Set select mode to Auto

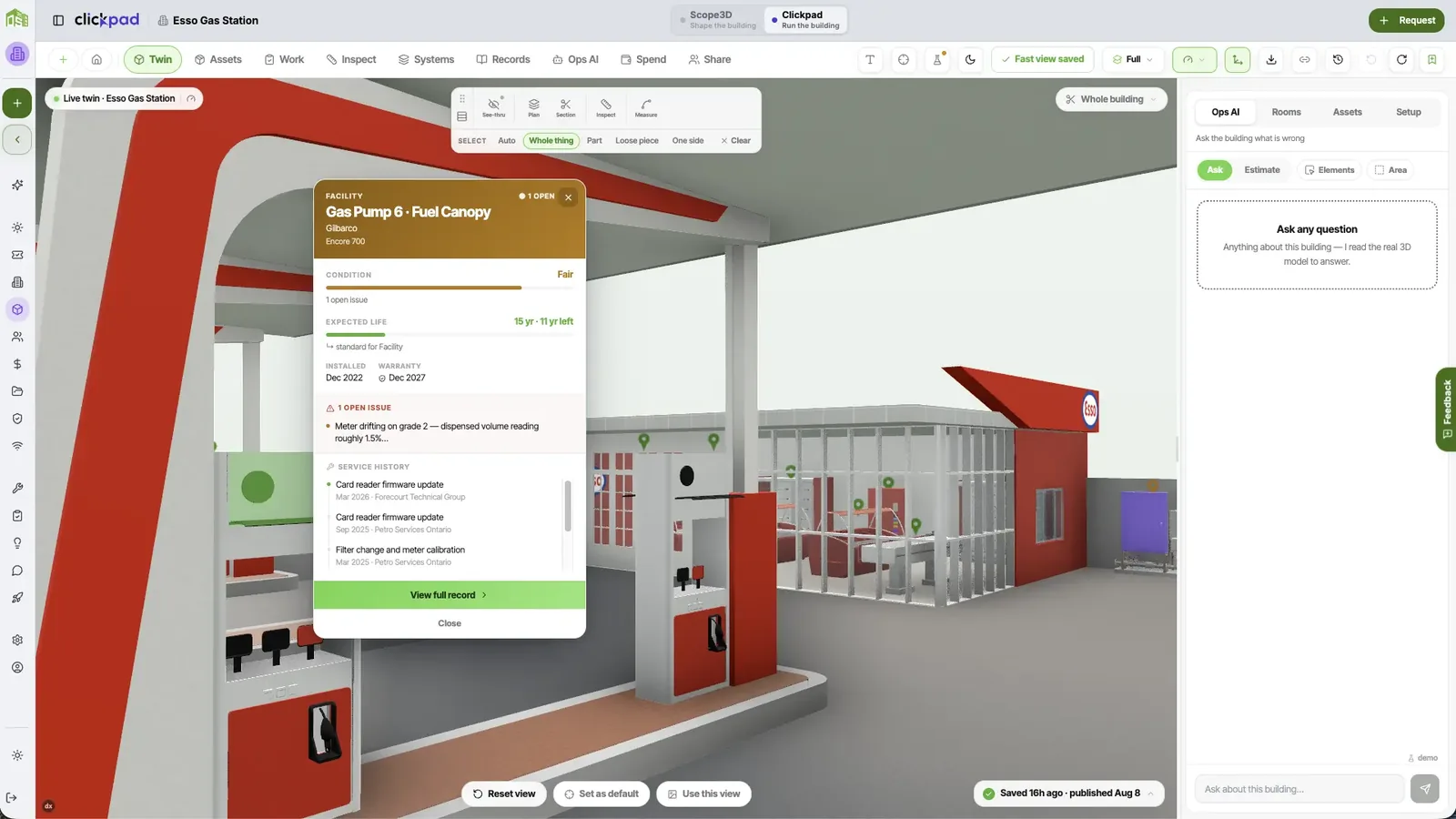507,141
